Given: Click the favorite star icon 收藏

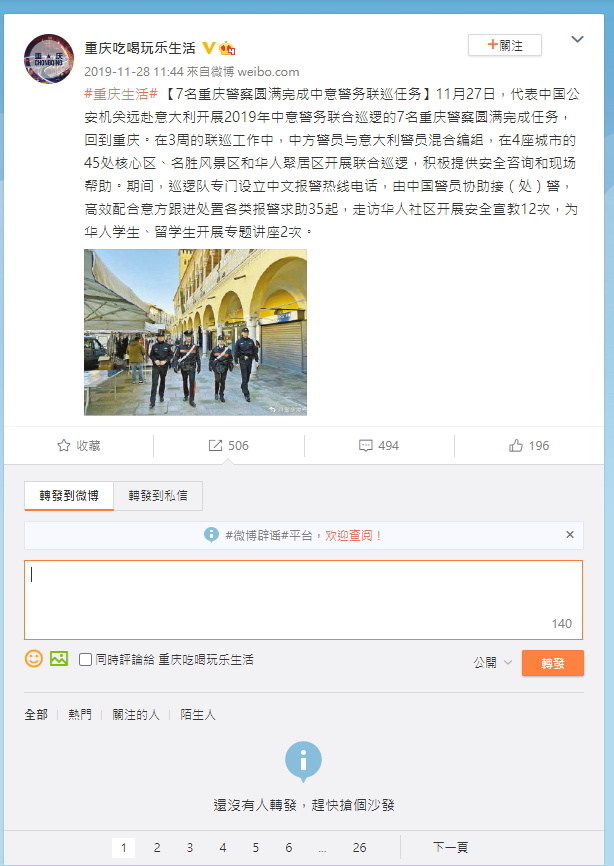Looking at the screenshot, I should [64, 446].
